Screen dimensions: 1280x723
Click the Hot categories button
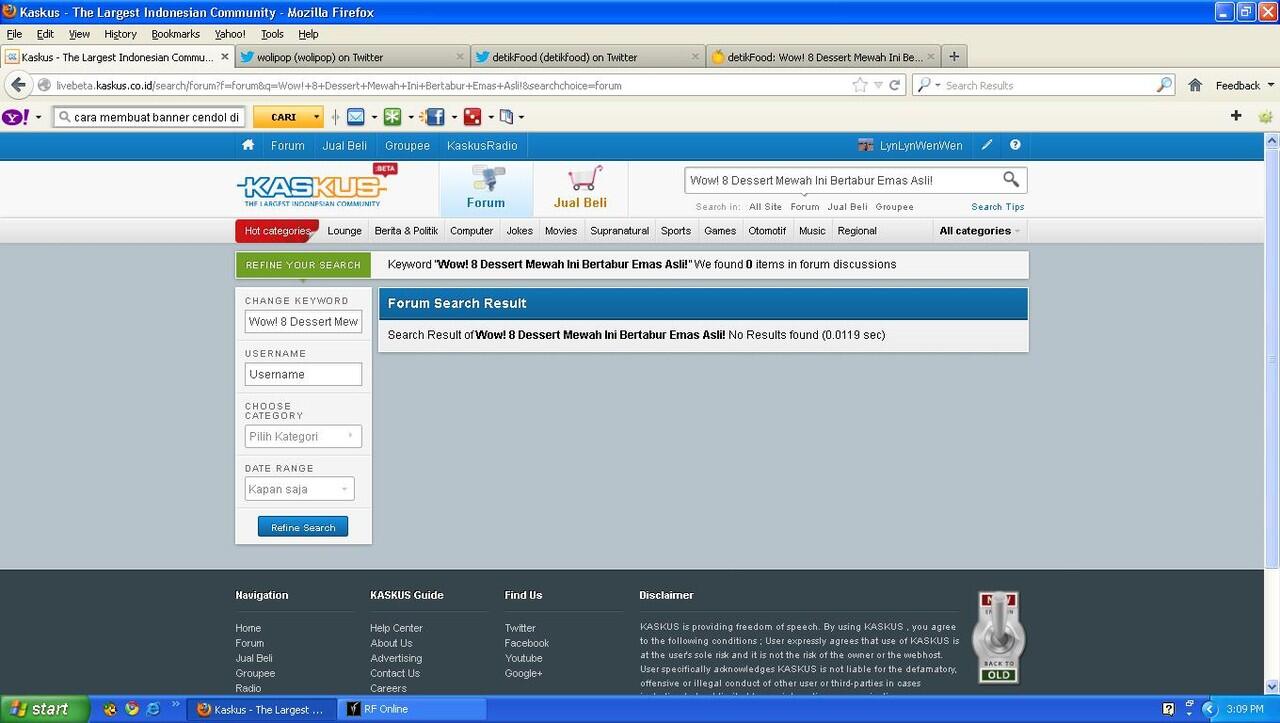[x=277, y=231]
